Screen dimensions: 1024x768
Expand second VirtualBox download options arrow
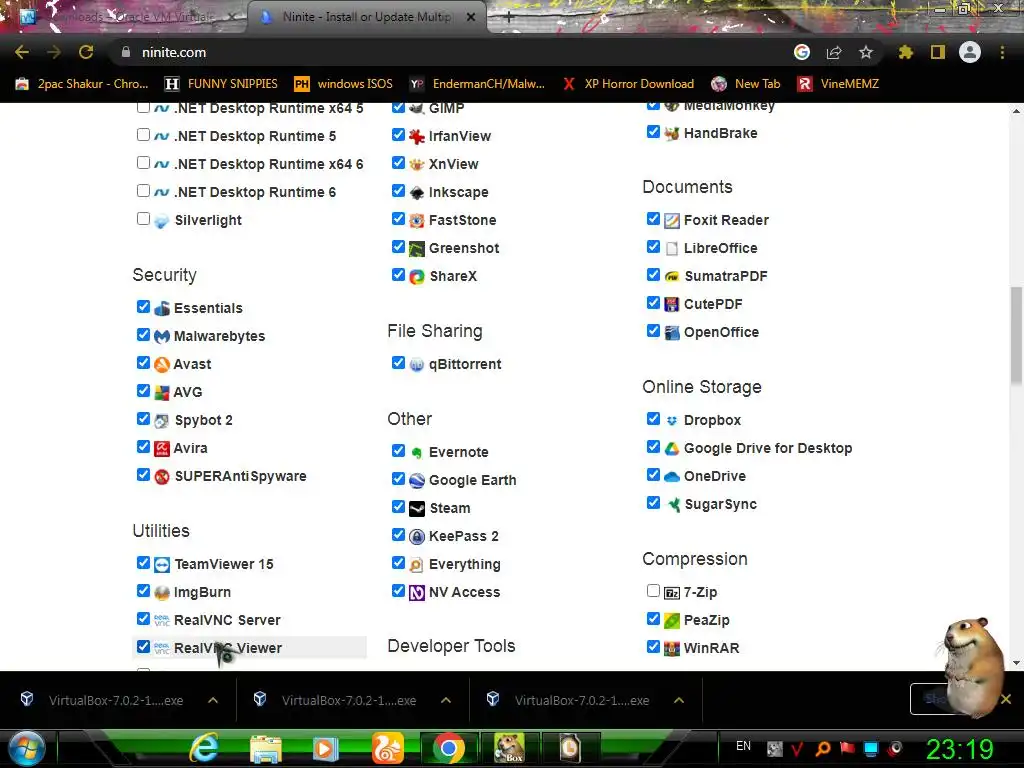[446, 700]
